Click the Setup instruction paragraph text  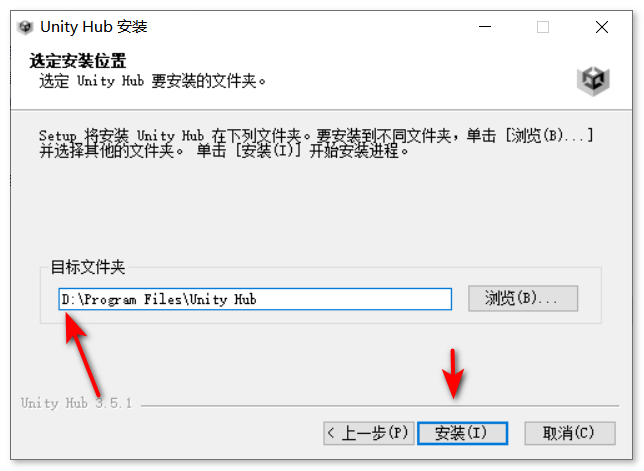316,143
